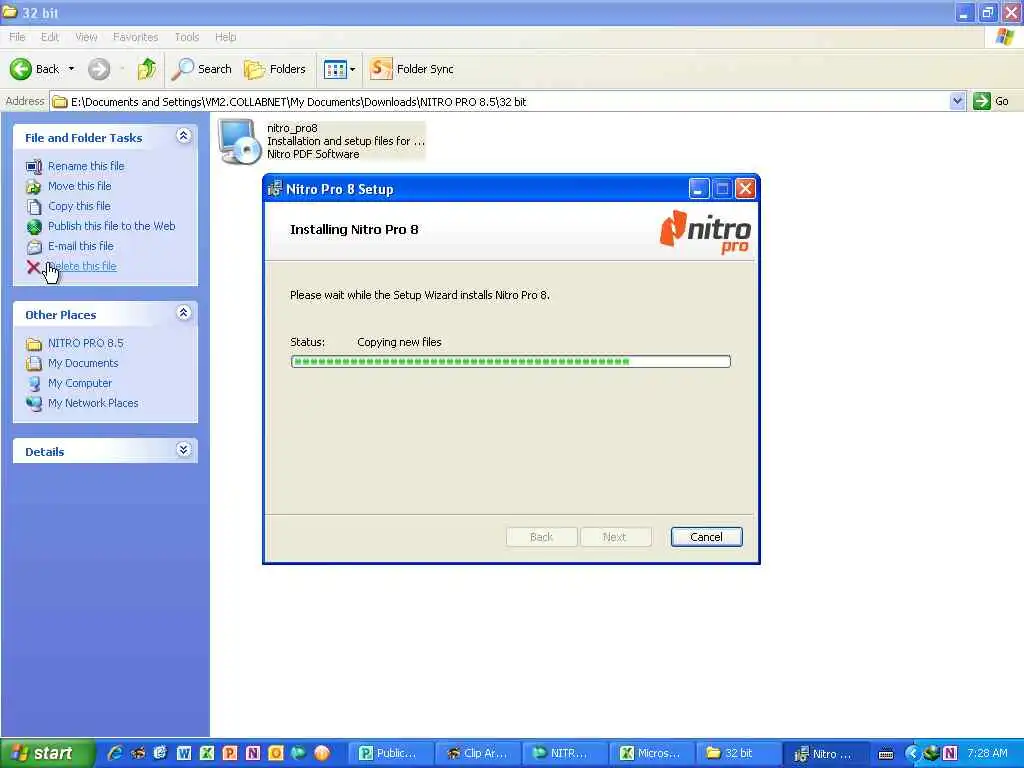Expand hidden system tray icons arrow
1024x768 pixels.
tap(911, 754)
